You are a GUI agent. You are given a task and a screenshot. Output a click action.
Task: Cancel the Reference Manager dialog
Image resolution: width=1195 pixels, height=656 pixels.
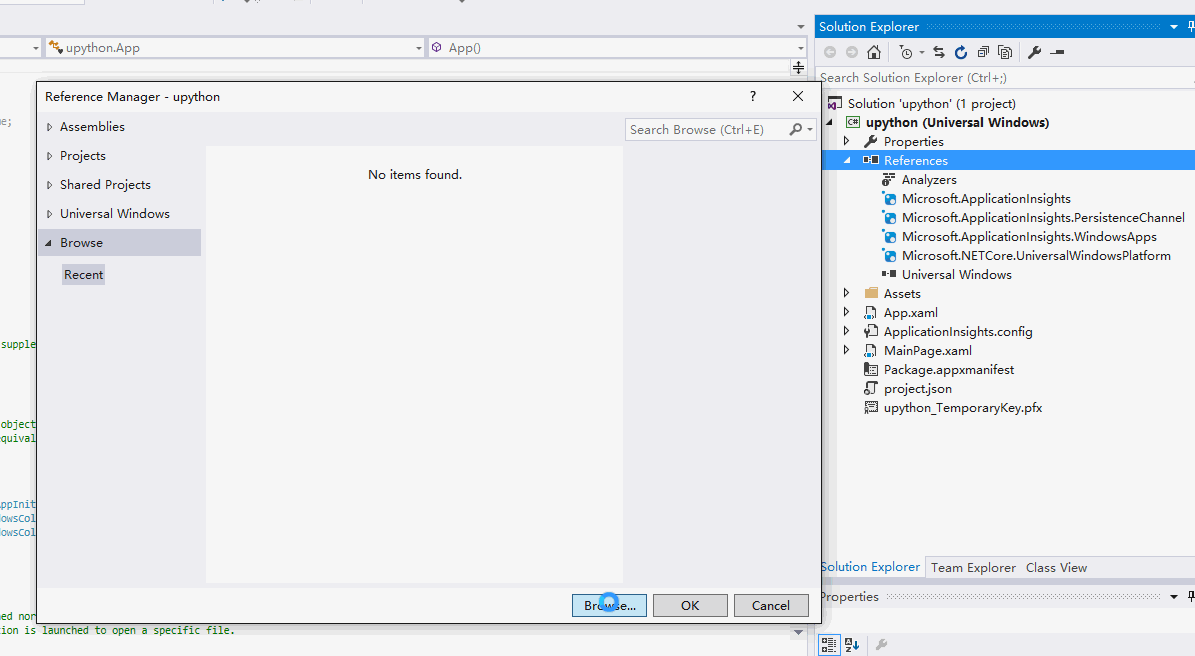pos(771,606)
